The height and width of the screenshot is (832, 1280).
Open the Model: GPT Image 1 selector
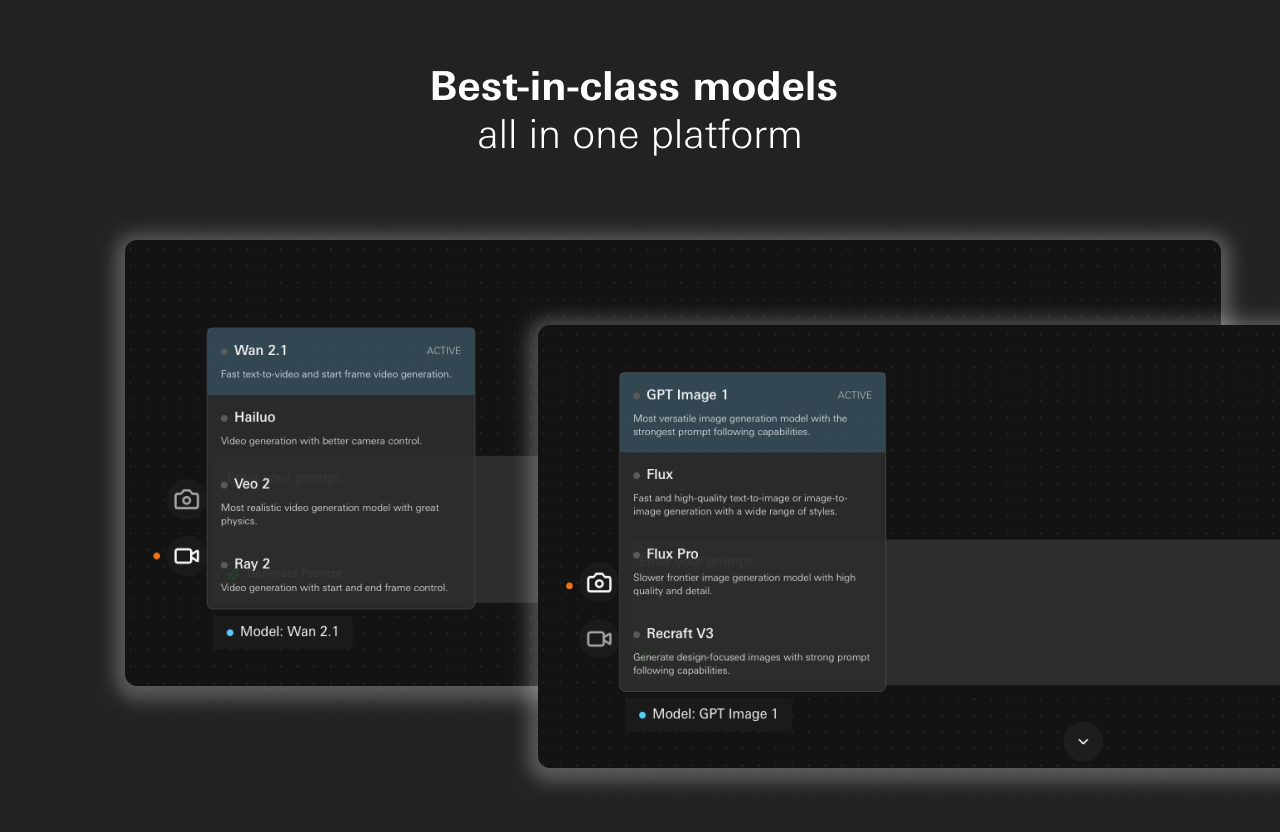click(709, 714)
